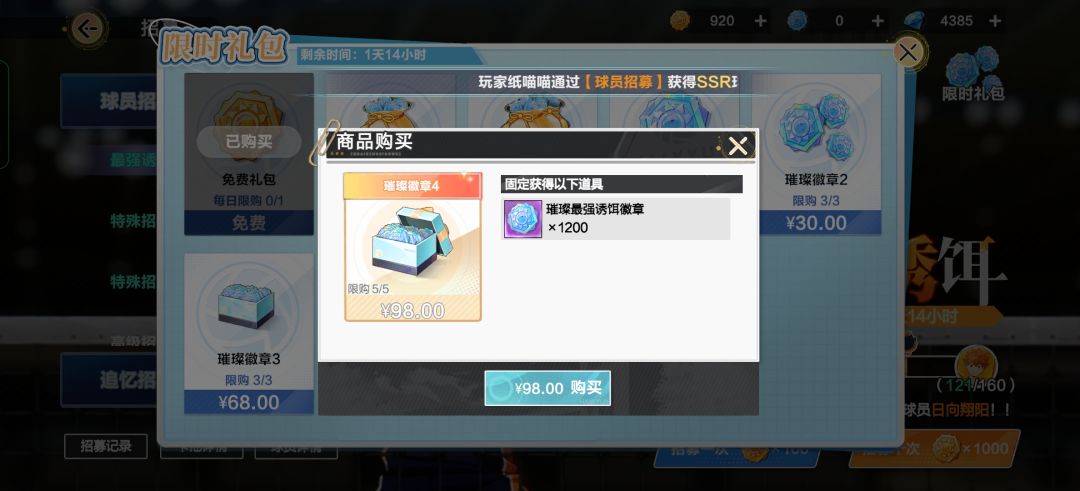Add gold coins via plus next to 920
The image size is (1080, 491).
coord(760,21)
